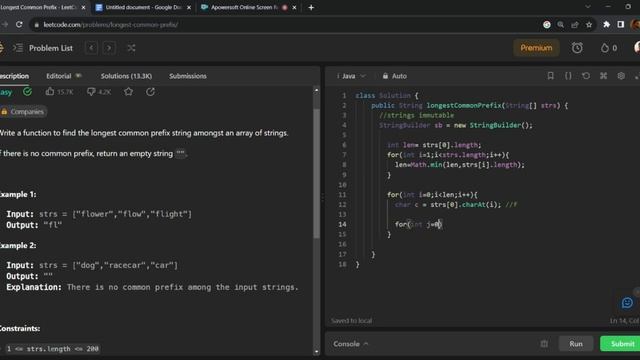This screenshot has height=360, width=640.
Task: Switch to the Submissions tab
Action: click(x=188, y=76)
